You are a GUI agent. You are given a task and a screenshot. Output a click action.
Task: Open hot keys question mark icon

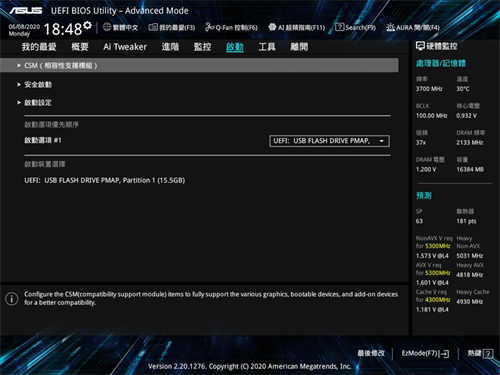click(x=488, y=354)
